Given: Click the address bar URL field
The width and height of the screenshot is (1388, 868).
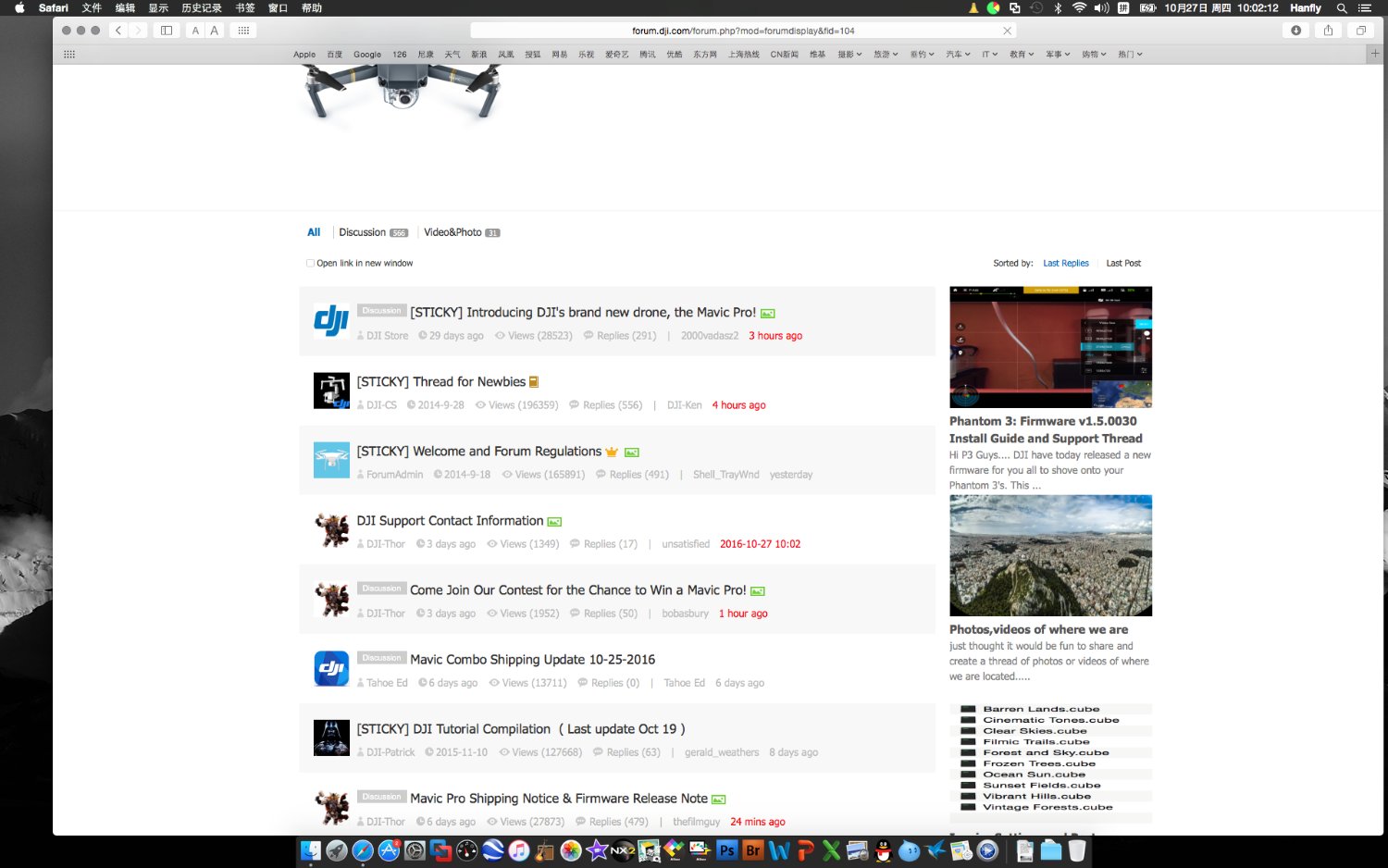Looking at the screenshot, I should coord(743,31).
